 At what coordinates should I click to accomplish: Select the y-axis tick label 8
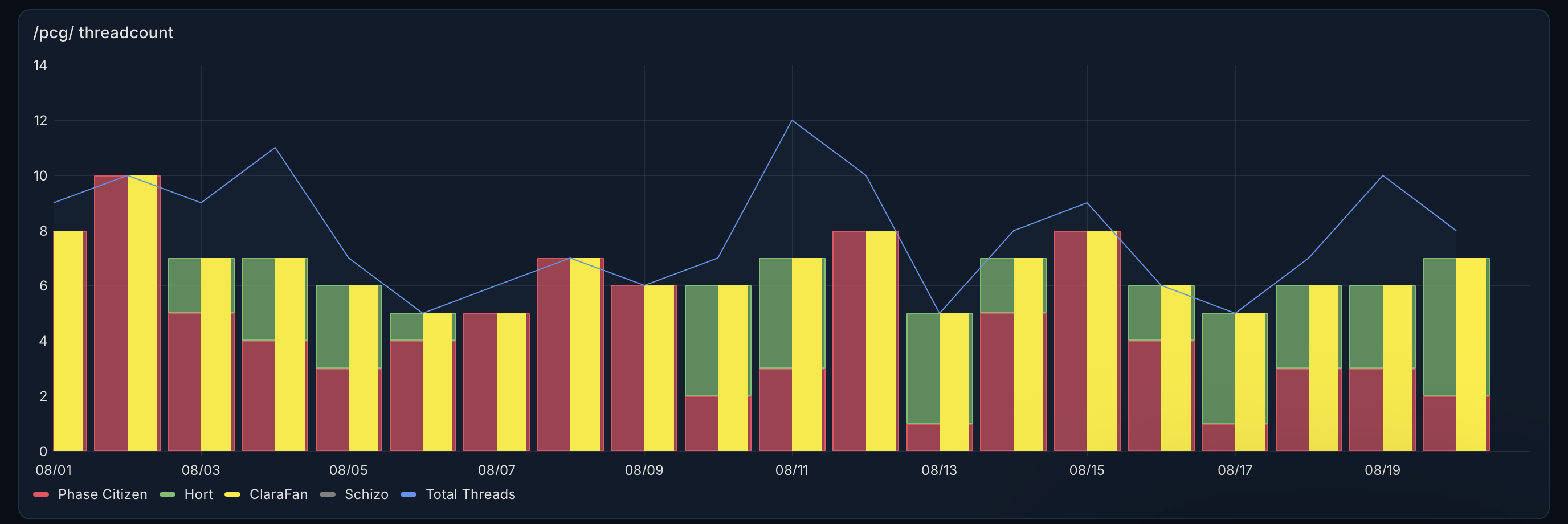[x=43, y=231]
